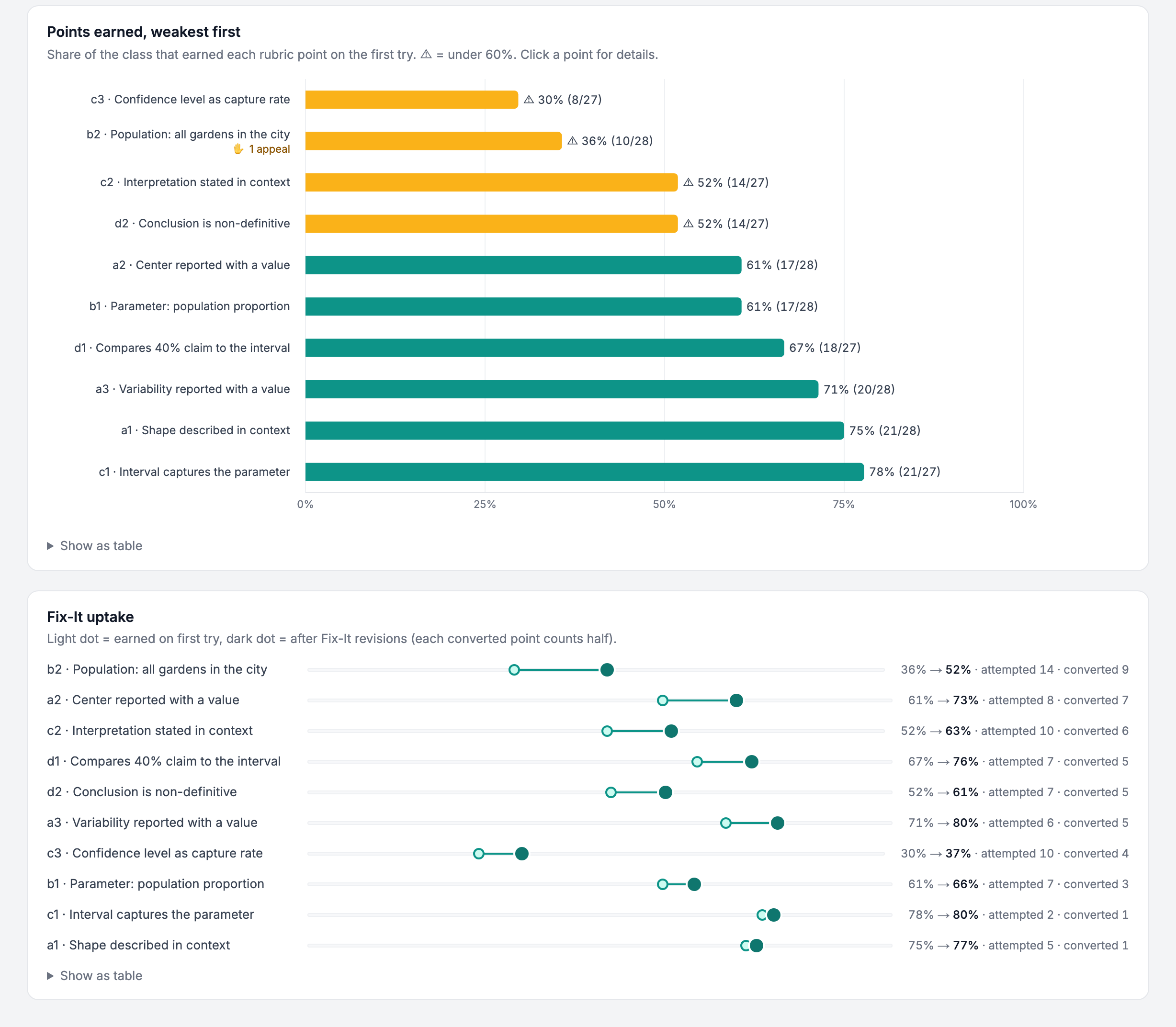Click the warning icon beside d2's 52% (14/27)
The image size is (1176, 1027).
688,224
